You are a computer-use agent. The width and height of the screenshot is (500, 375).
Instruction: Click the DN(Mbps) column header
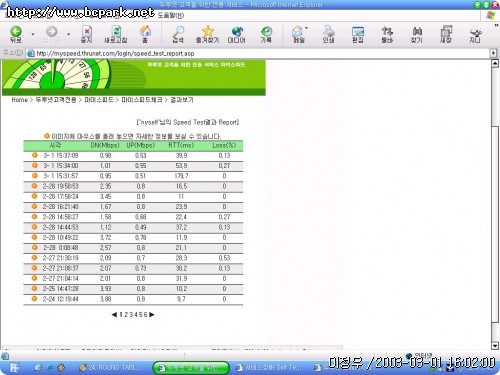(x=105, y=145)
